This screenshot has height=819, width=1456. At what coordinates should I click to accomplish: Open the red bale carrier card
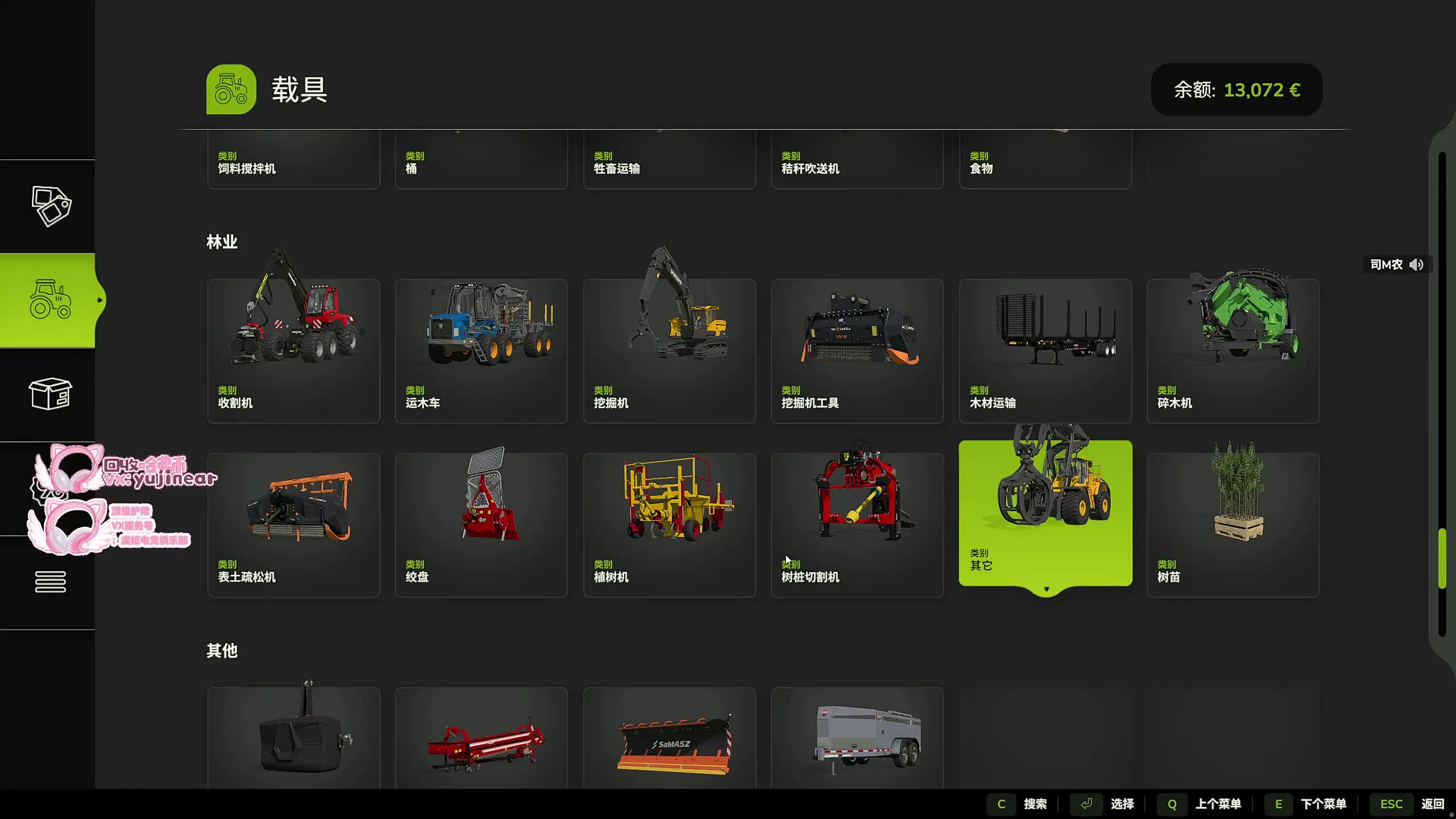click(481, 738)
